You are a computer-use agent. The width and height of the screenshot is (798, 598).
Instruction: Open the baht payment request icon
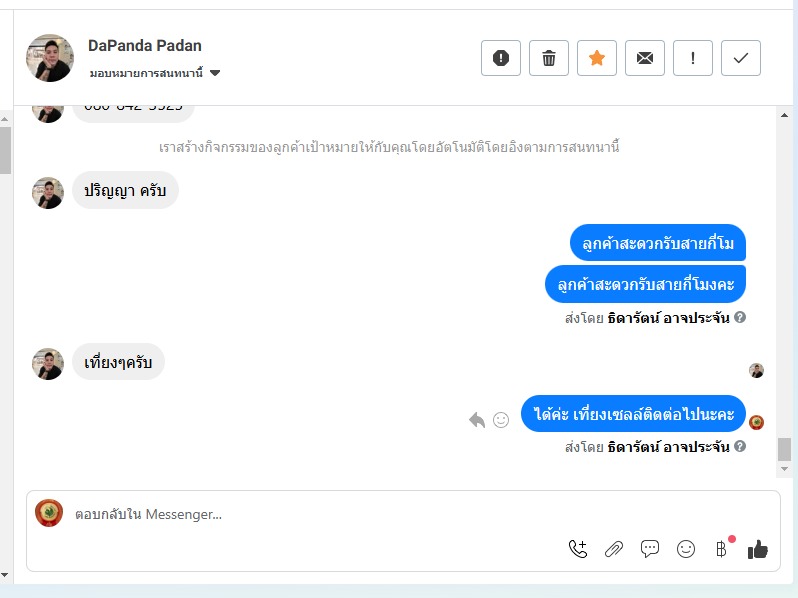pyautogui.click(x=722, y=549)
